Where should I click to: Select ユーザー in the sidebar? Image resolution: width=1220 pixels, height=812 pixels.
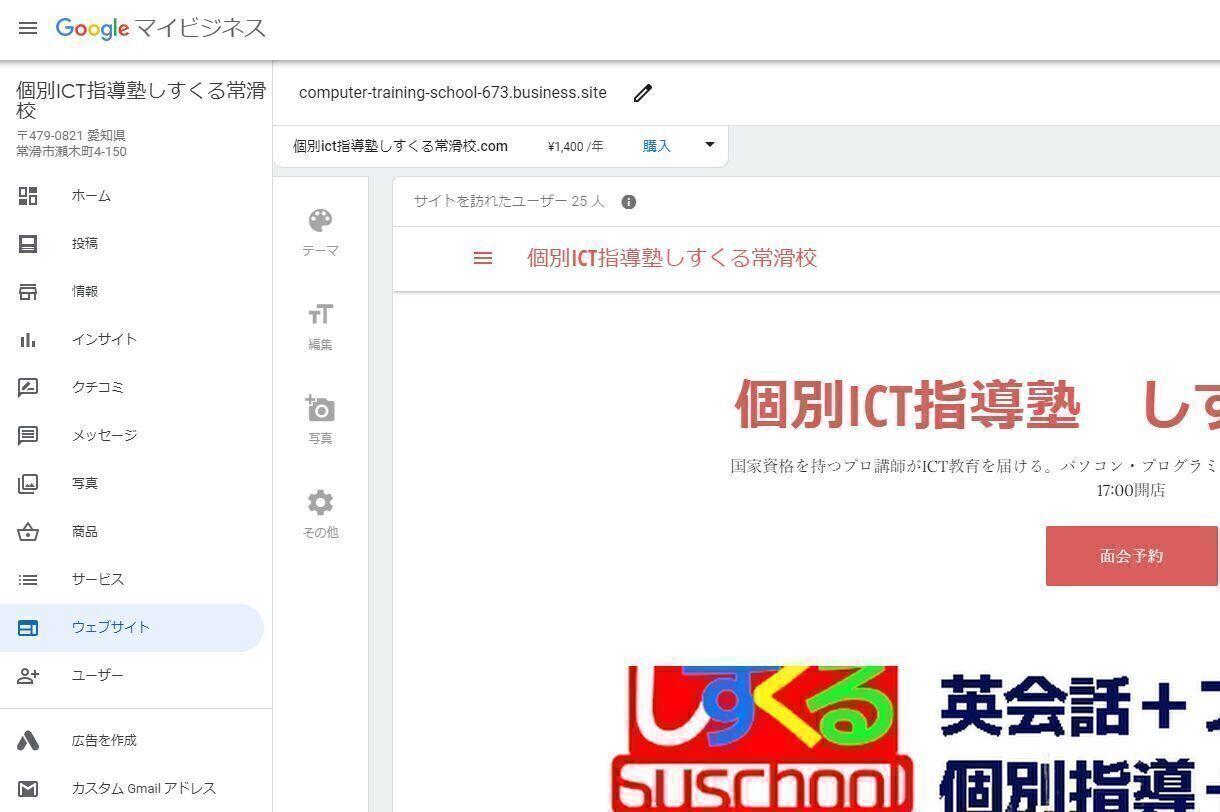click(97, 676)
